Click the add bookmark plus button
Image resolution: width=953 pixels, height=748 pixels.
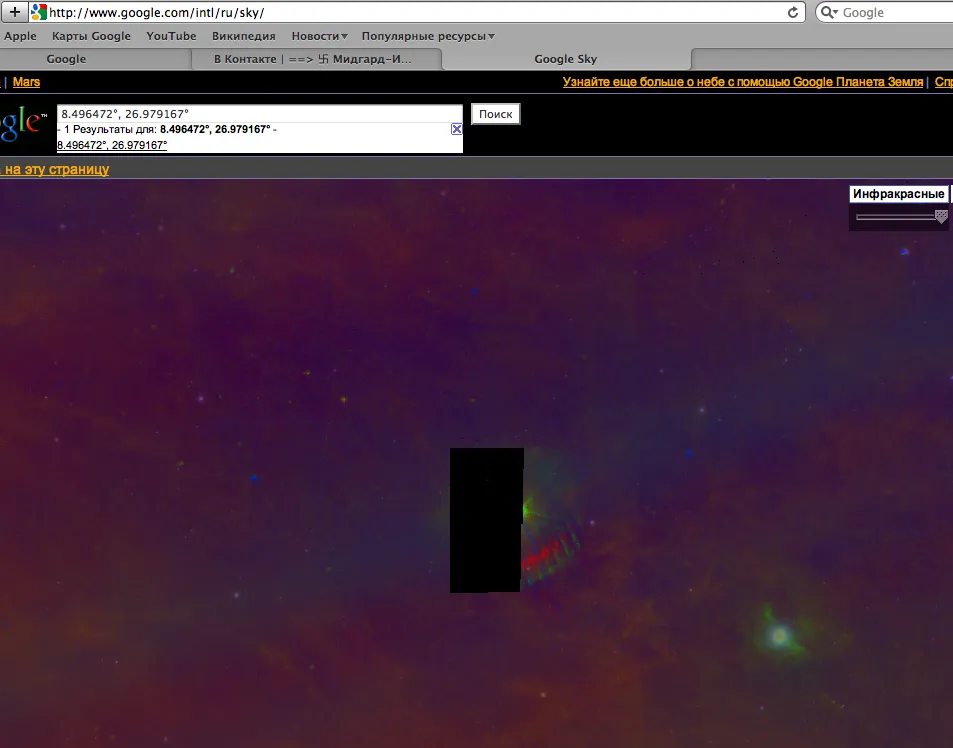14,13
